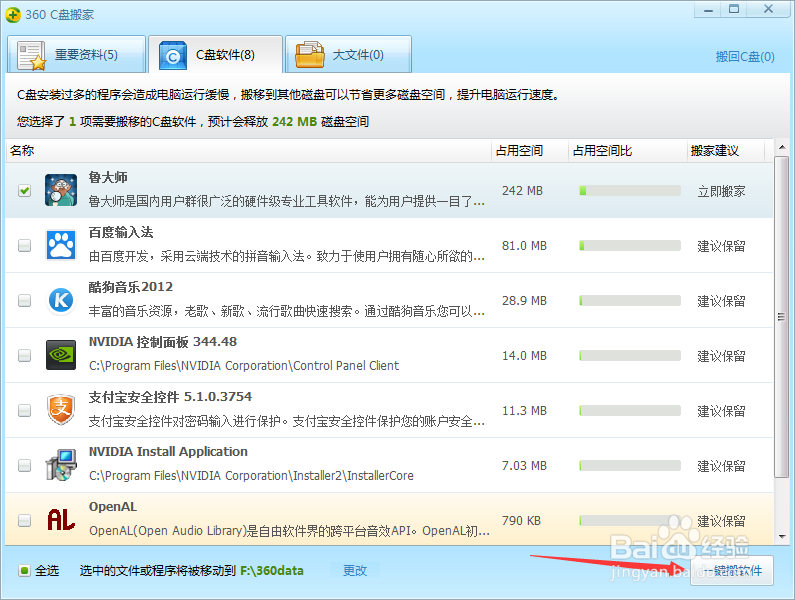Click the 11.3 MB size value
Screen dimensions: 795x600
click(x=524, y=410)
